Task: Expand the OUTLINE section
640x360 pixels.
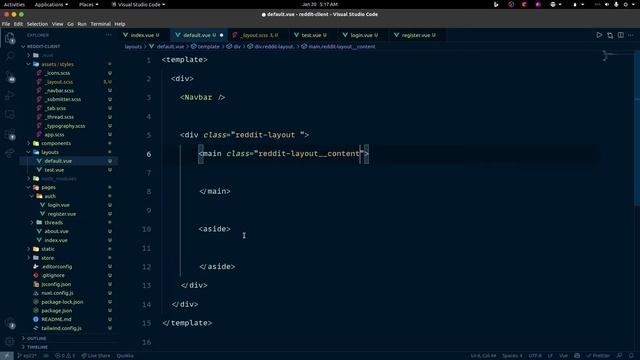Action: [36, 338]
